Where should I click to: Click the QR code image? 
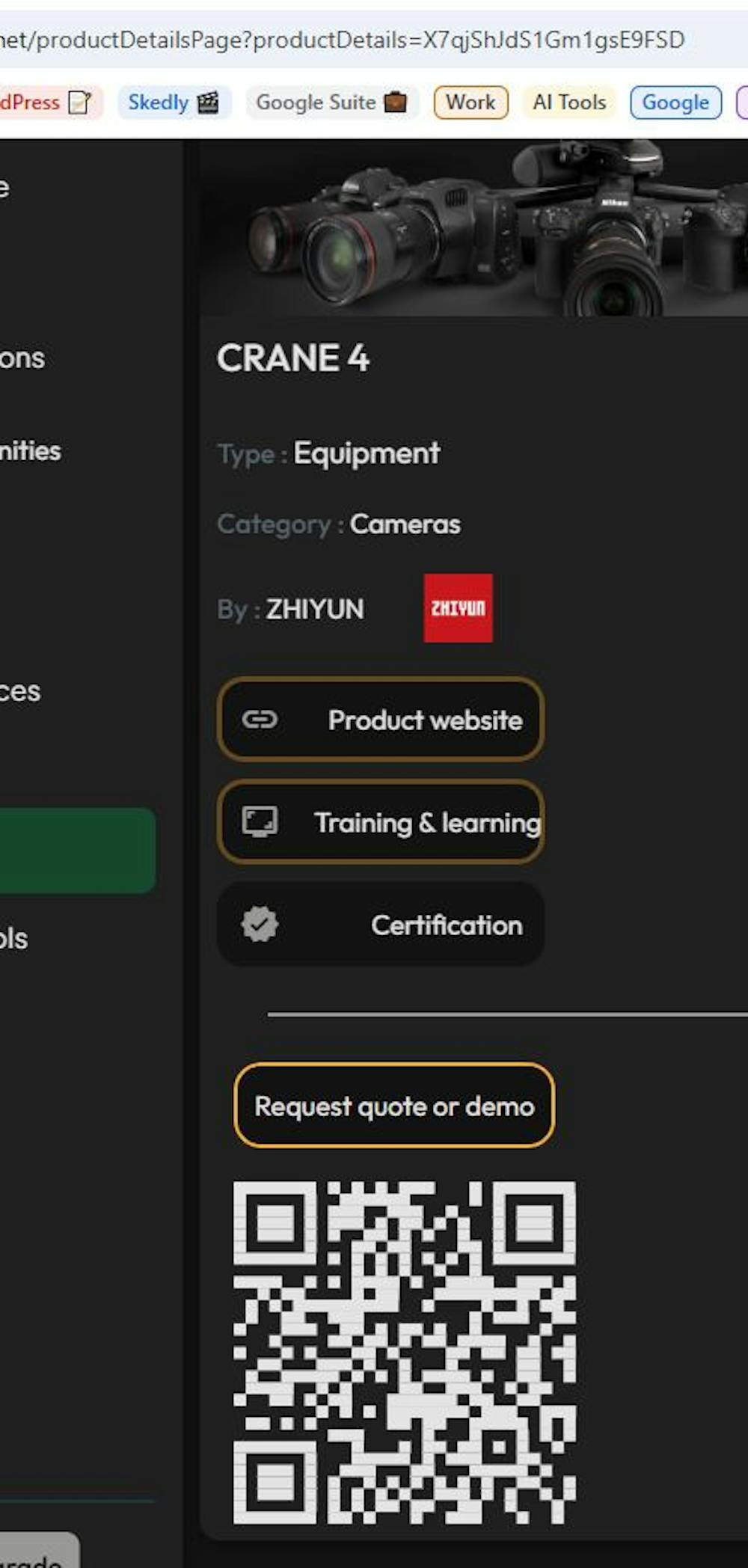(404, 1353)
